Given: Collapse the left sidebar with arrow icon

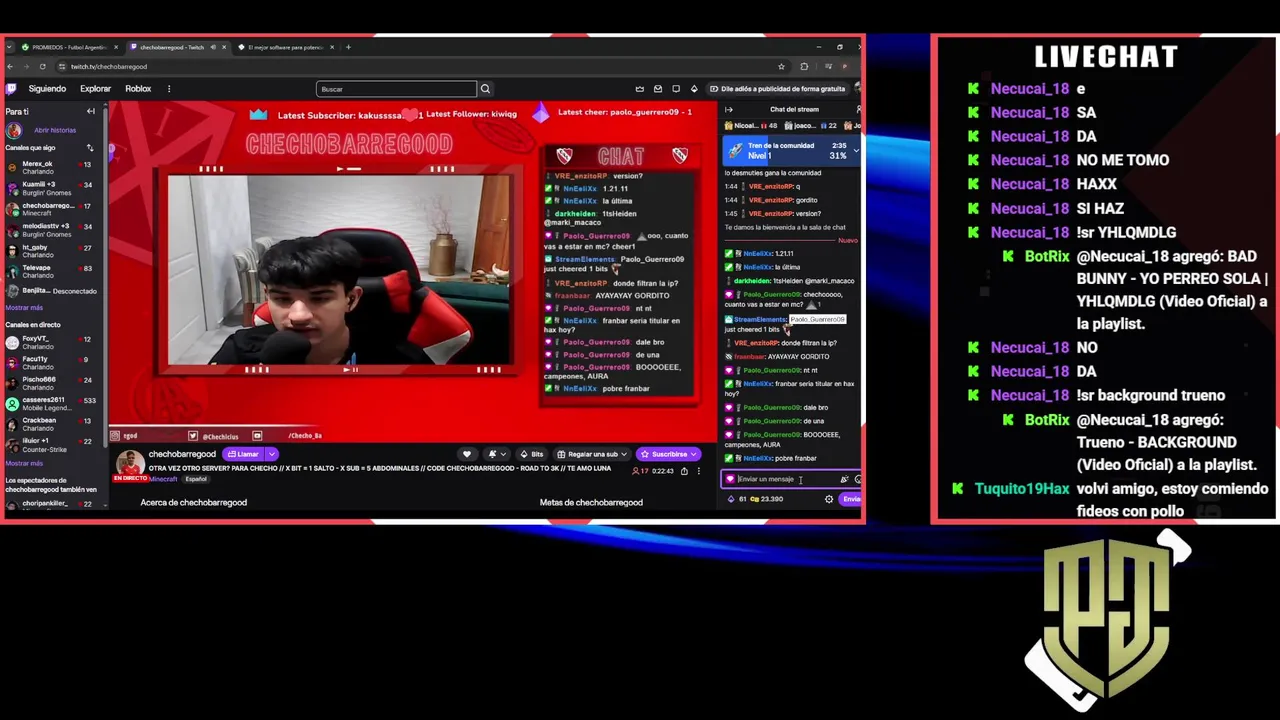Looking at the screenshot, I should (x=90, y=111).
